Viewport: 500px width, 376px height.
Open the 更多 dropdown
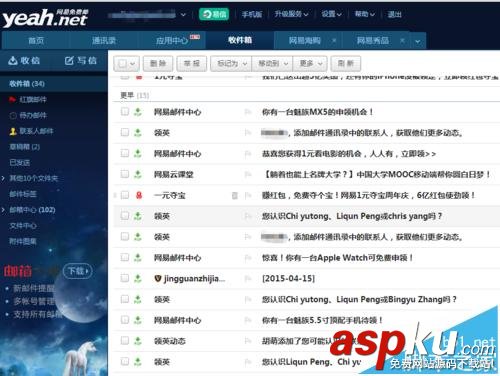(x=310, y=63)
